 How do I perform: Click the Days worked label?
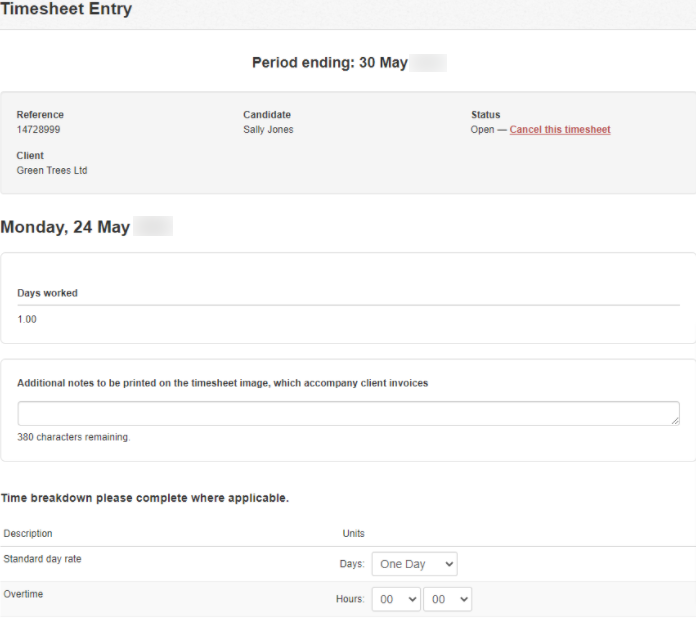(47, 293)
